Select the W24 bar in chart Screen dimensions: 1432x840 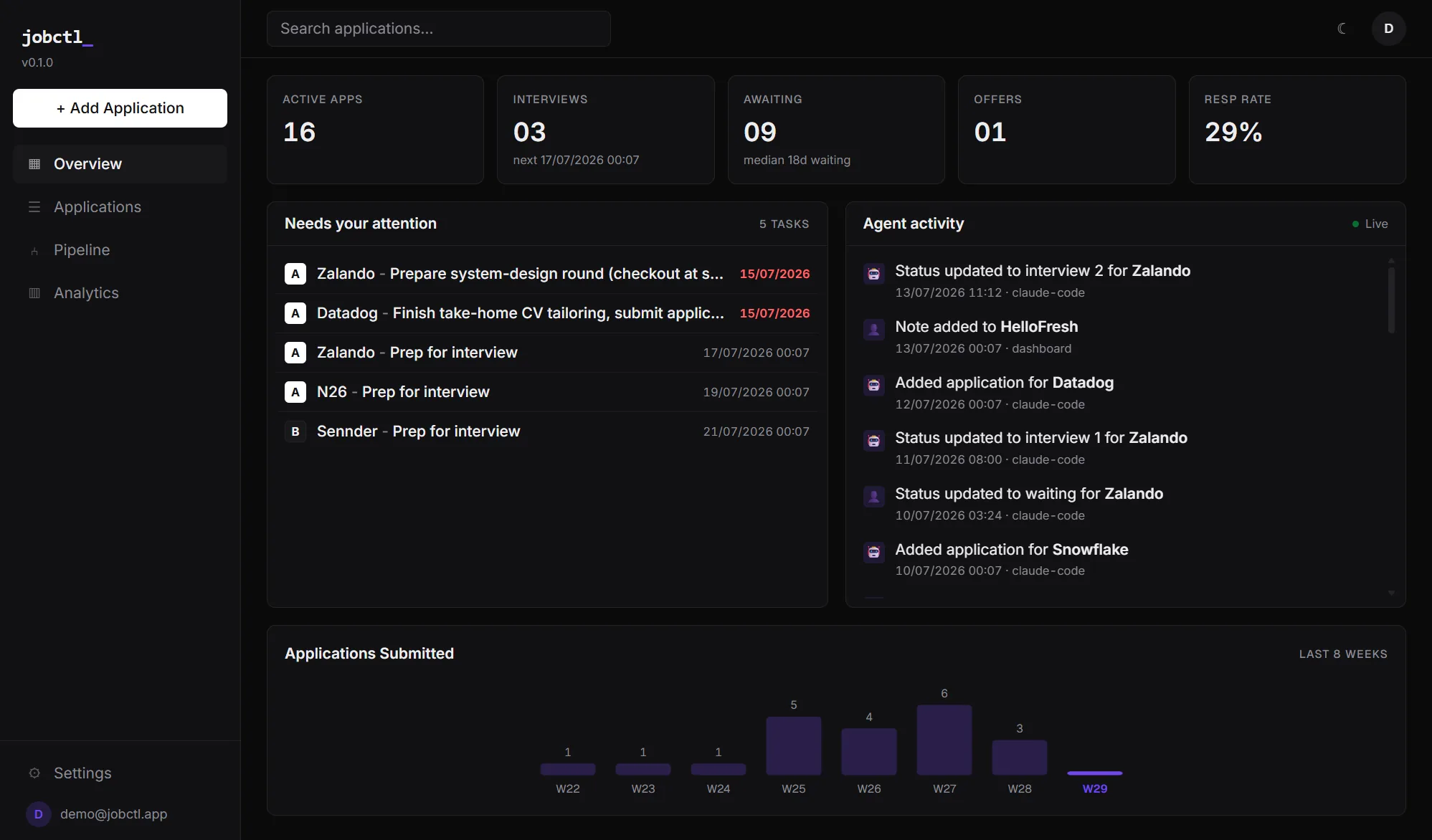click(719, 769)
